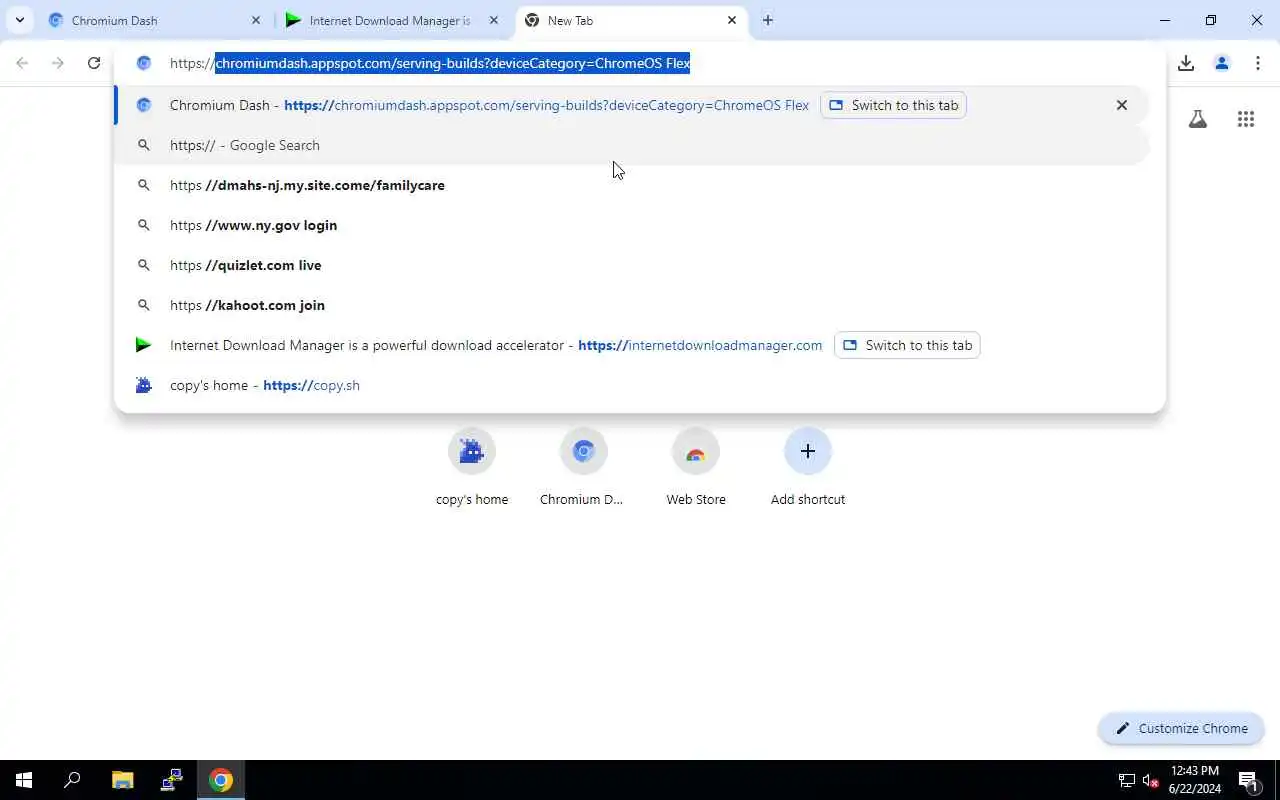
Task: Select Internet Download Manager suggestion row
Action: 632,345
